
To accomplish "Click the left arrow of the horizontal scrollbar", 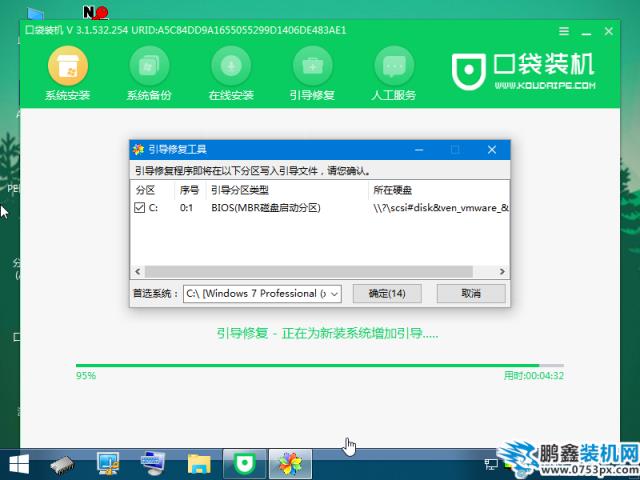I will click(x=138, y=271).
